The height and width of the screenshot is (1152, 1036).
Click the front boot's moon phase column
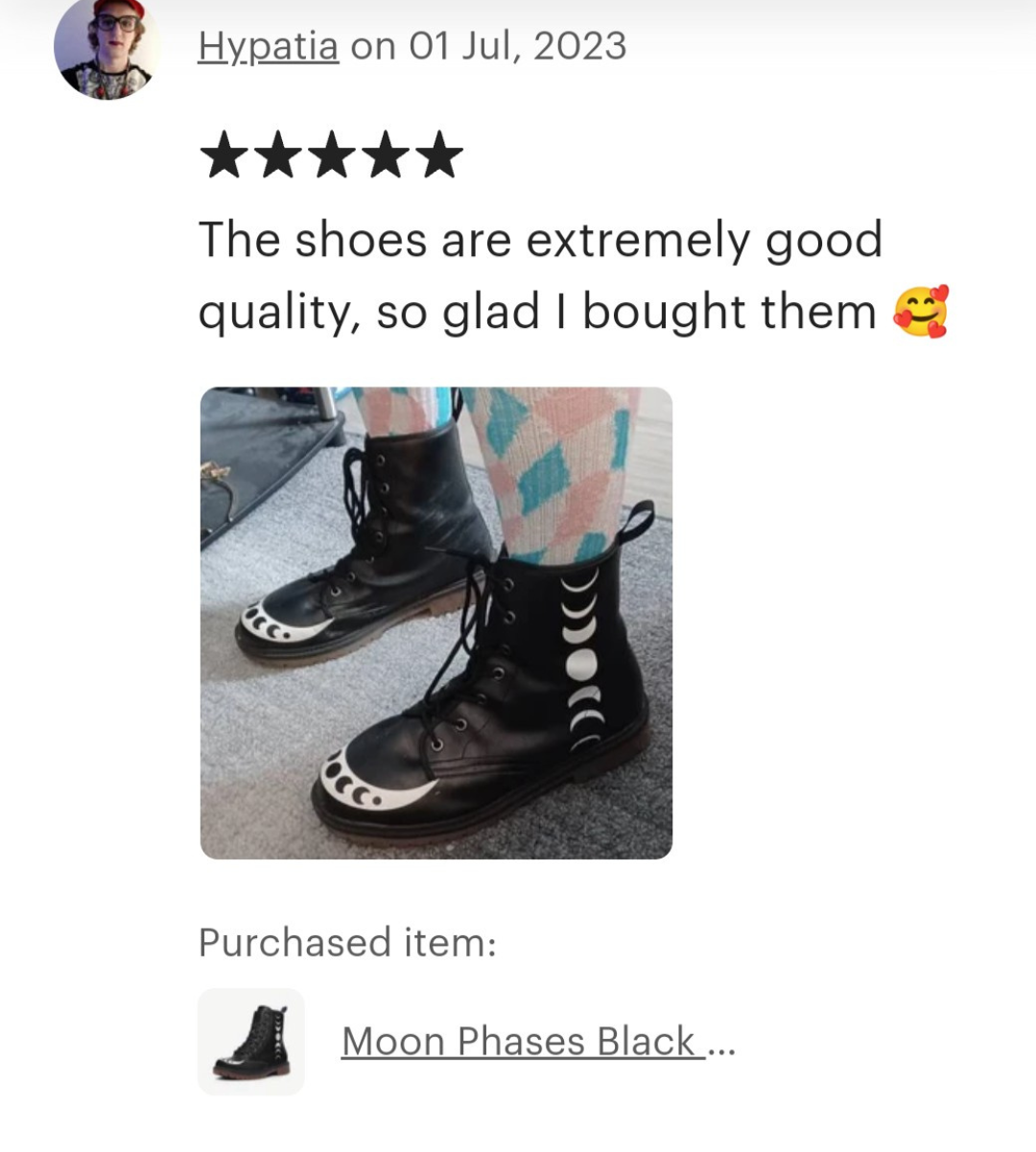(x=582, y=662)
